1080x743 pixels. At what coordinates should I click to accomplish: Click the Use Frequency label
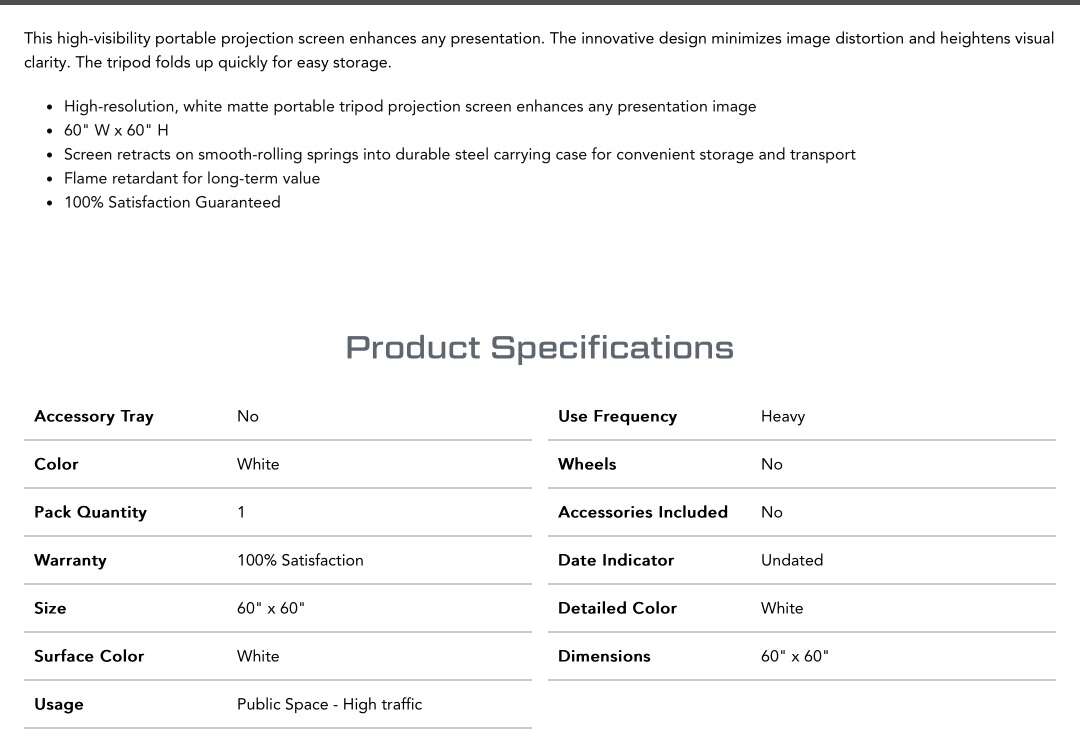coord(617,416)
